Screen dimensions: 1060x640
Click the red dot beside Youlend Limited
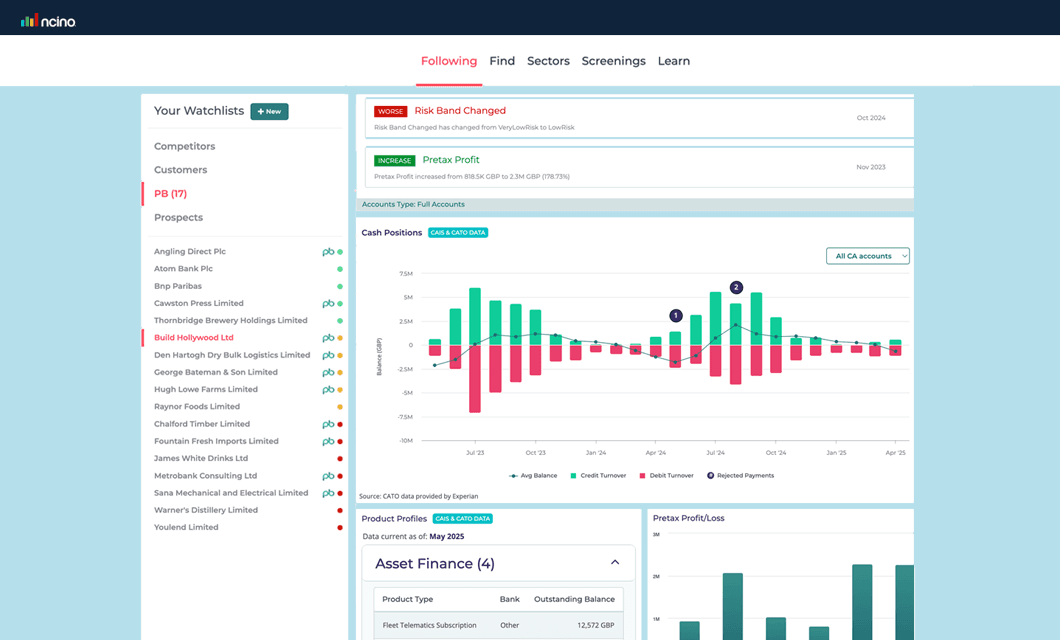pyautogui.click(x=340, y=527)
